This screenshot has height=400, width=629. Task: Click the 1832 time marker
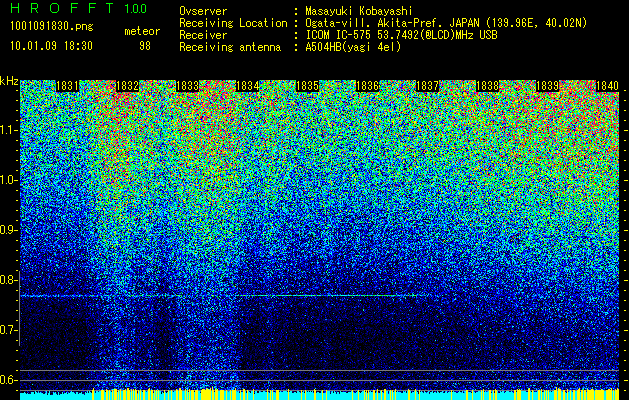[128, 86]
